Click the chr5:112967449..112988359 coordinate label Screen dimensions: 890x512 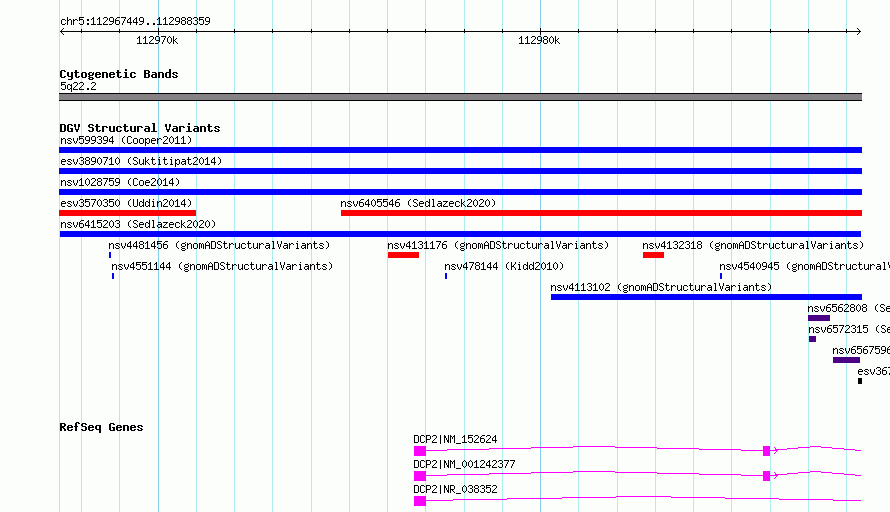click(135, 21)
